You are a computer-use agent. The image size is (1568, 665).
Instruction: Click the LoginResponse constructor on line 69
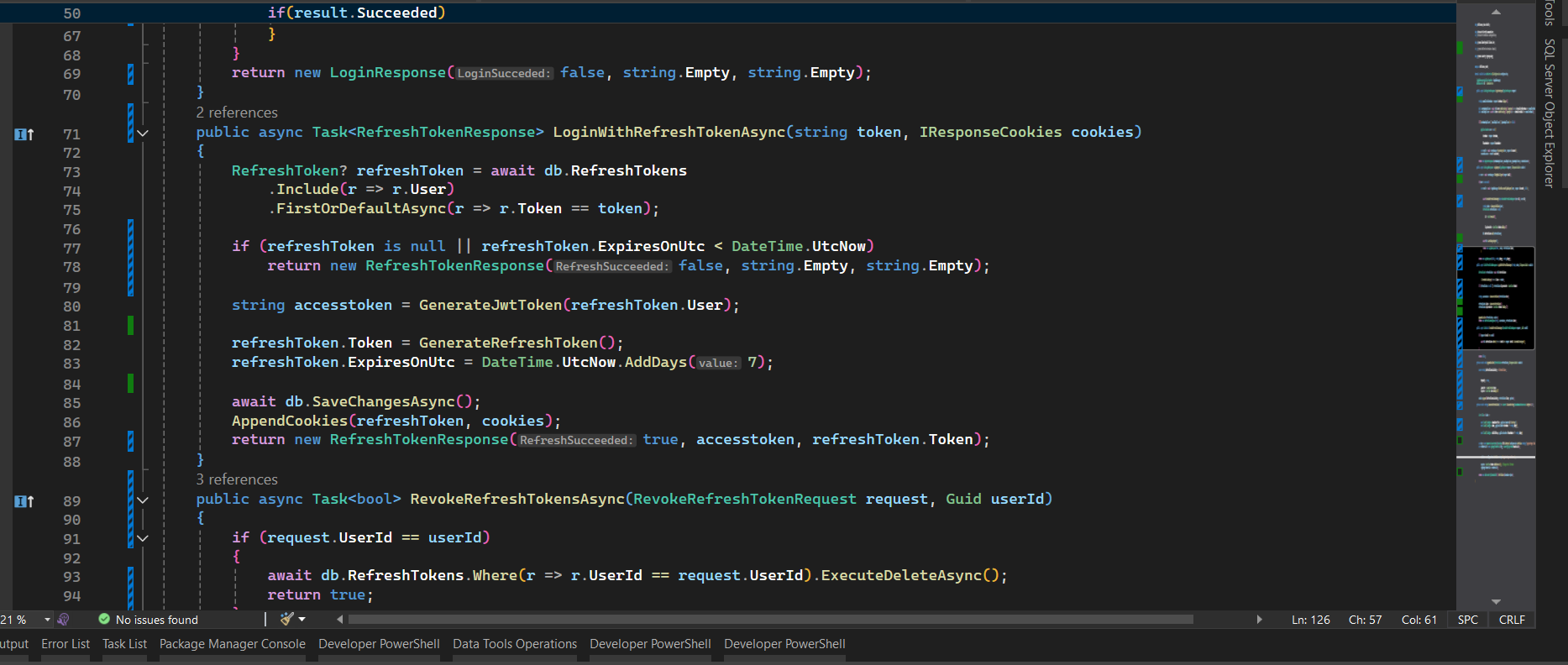[x=387, y=72]
